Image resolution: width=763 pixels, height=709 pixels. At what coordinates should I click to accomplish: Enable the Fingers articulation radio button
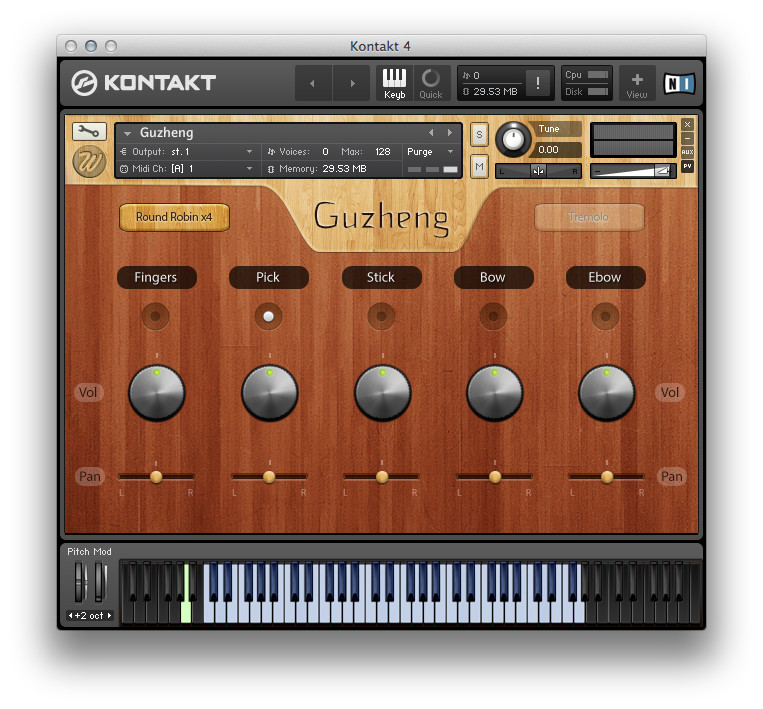click(x=155, y=317)
